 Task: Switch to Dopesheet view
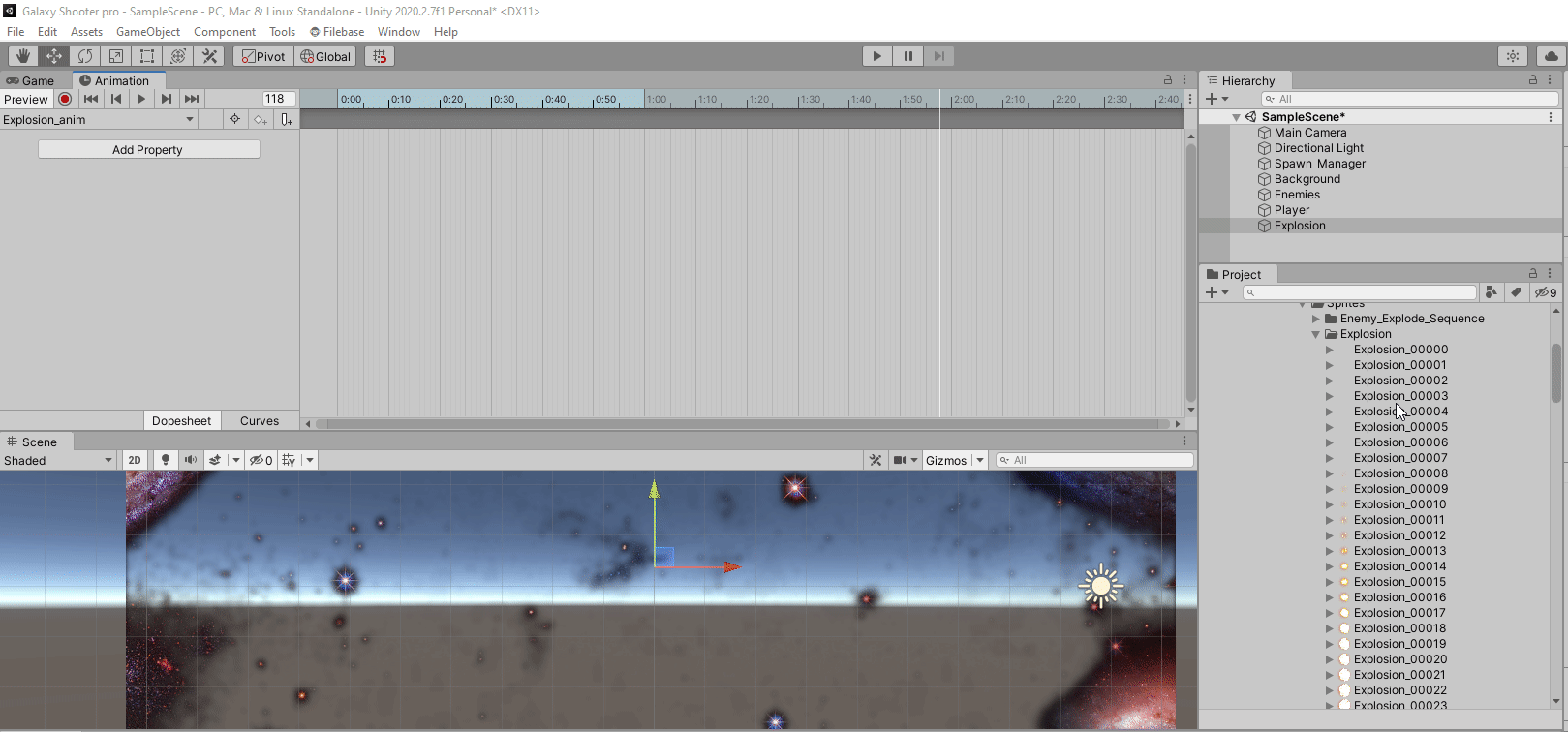click(x=181, y=420)
